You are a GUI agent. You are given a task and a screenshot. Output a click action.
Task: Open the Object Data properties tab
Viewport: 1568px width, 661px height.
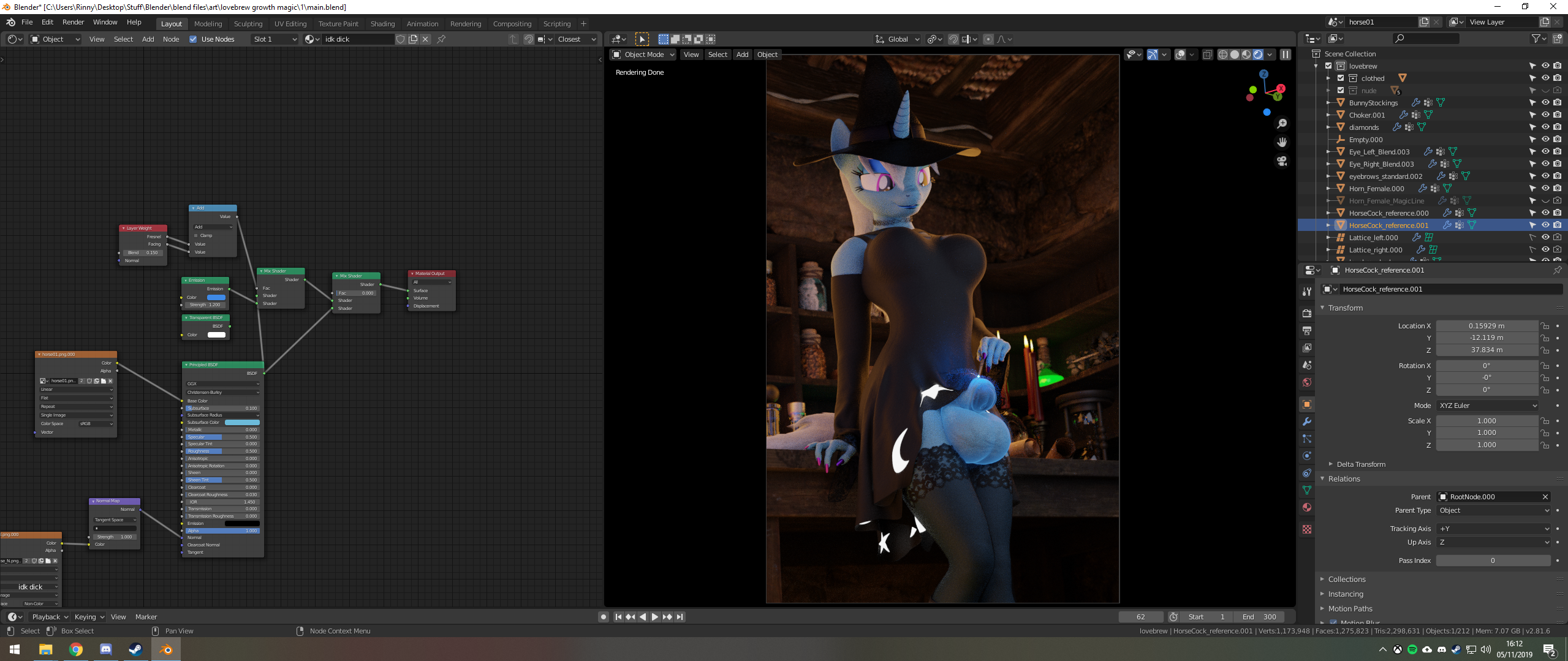click(1307, 490)
